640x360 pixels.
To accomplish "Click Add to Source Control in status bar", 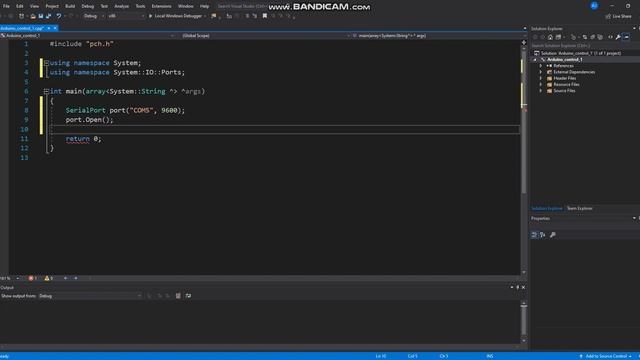I will click(x=605, y=356).
